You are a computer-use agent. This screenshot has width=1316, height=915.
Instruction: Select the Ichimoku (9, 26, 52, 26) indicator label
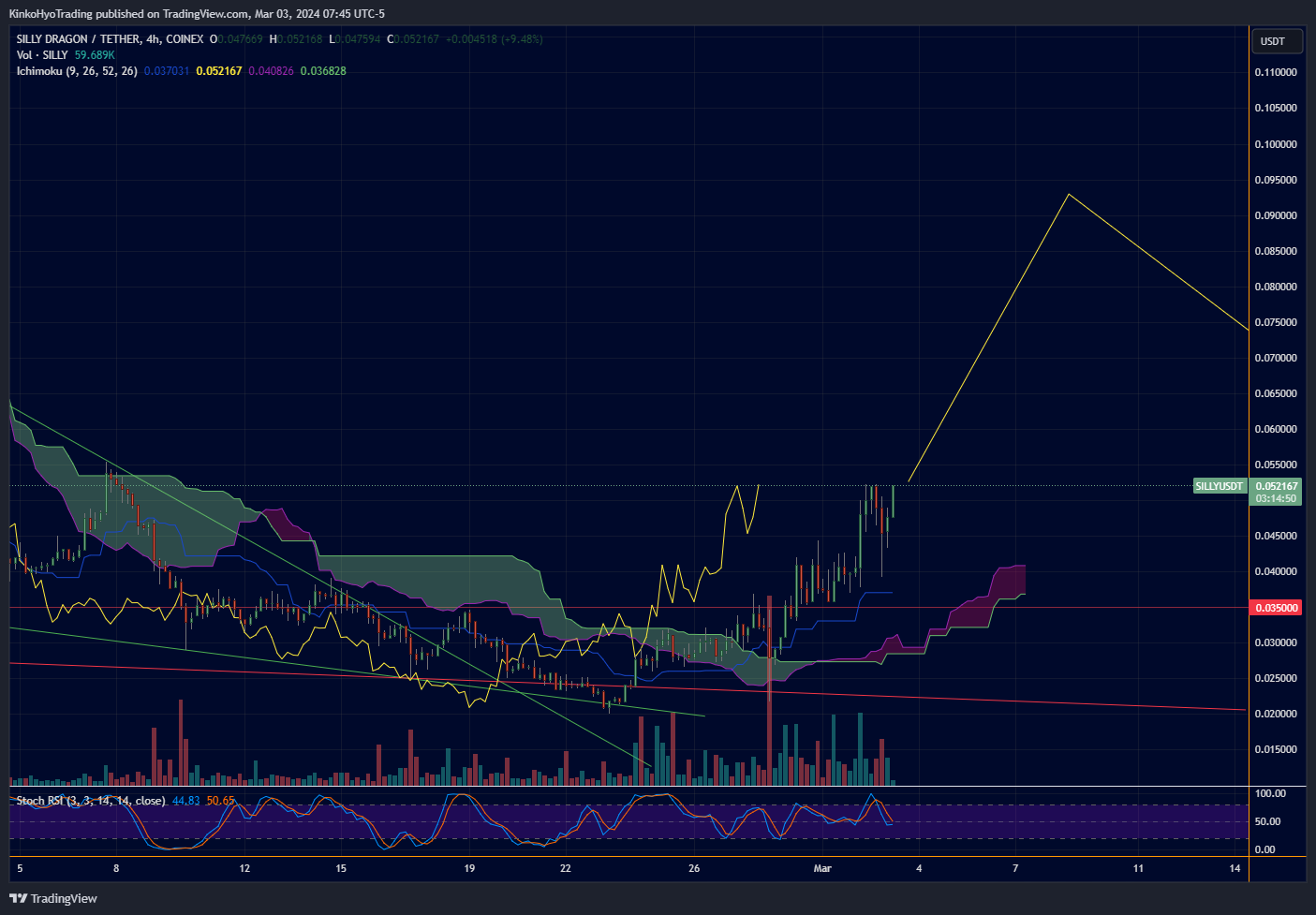77,71
